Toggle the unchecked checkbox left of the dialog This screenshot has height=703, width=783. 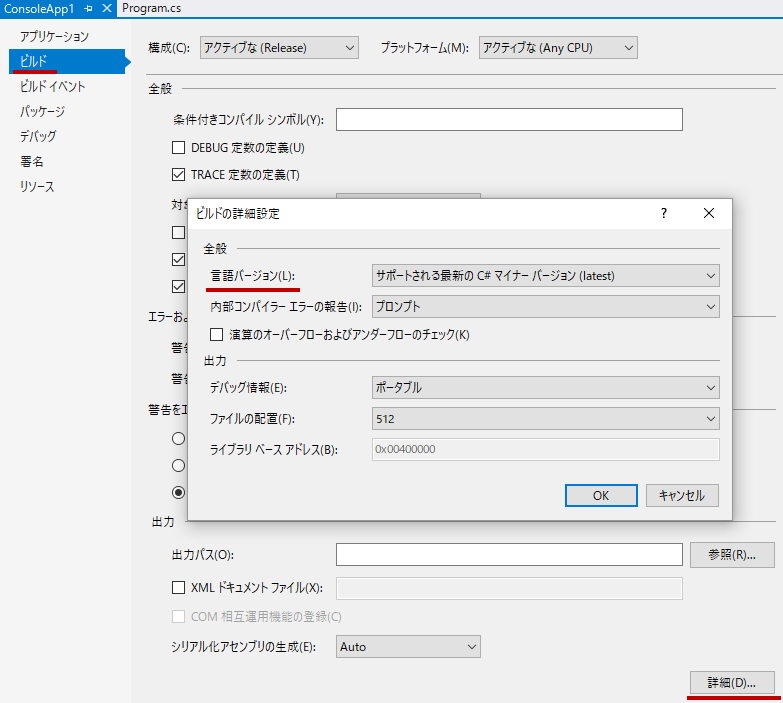click(x=178, y=233)
